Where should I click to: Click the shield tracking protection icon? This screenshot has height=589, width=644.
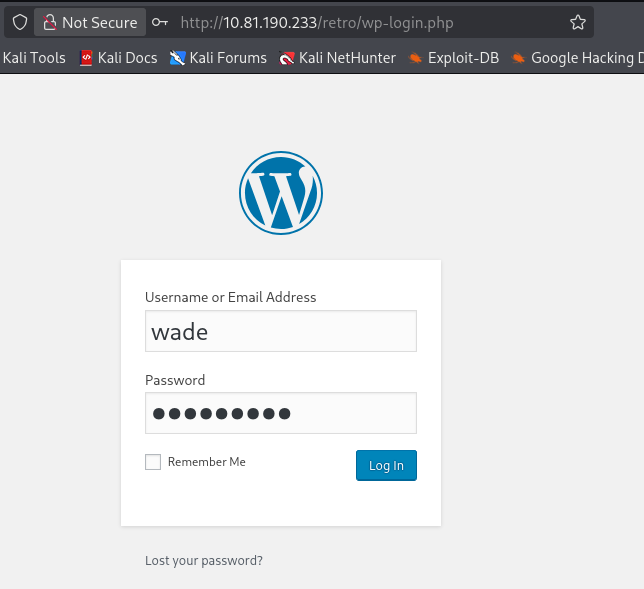click(x=19, y=22)
